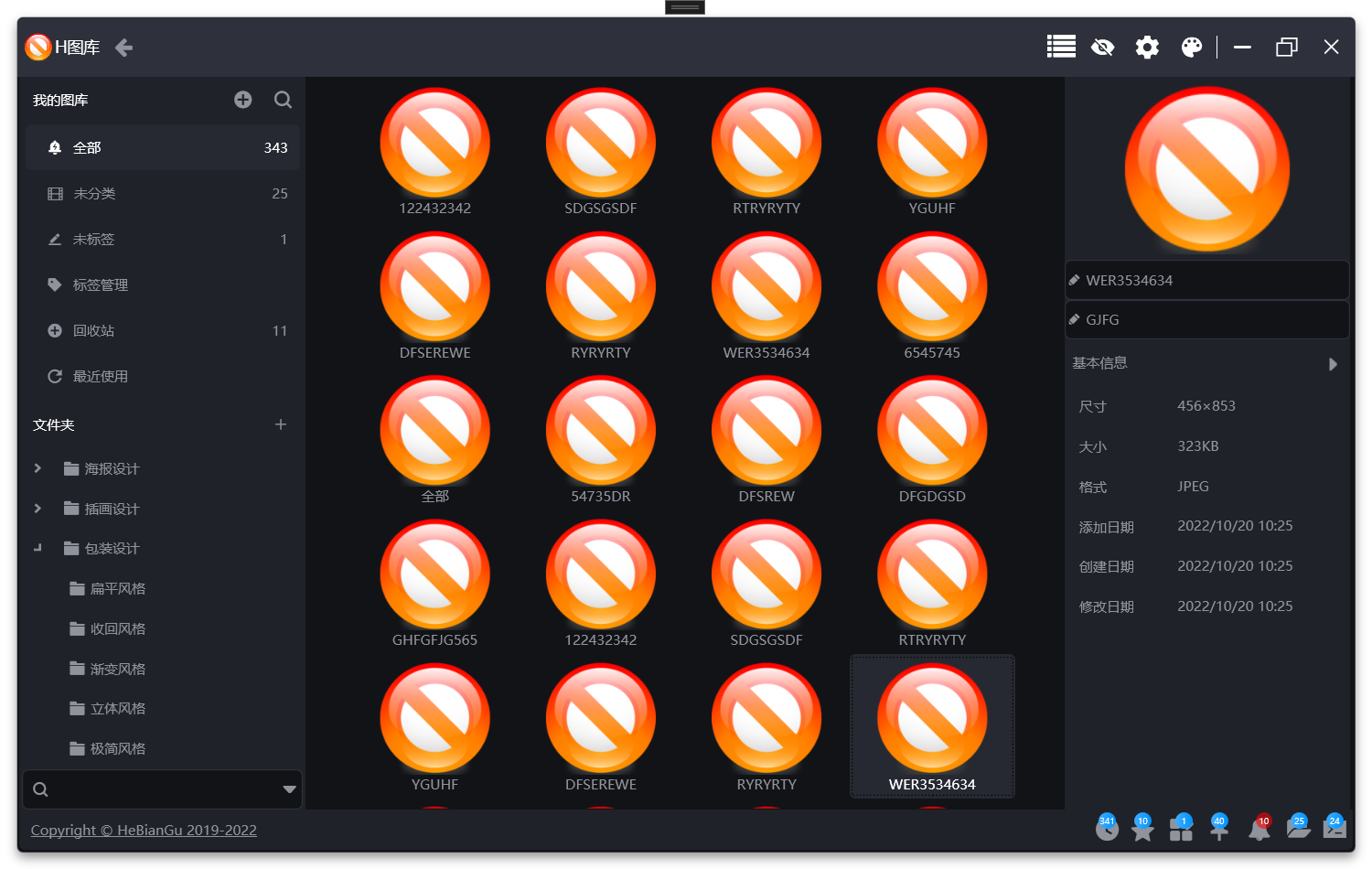1372x869 pixels.
Task: Select 包装设计 folder
Action: pos(102,548)
